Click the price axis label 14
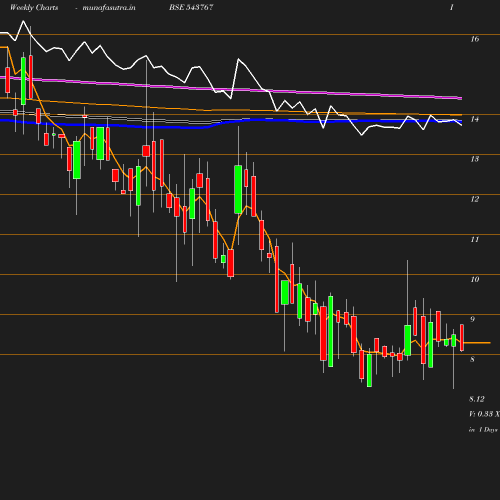500x500 pixels. (x=475, y=119)
